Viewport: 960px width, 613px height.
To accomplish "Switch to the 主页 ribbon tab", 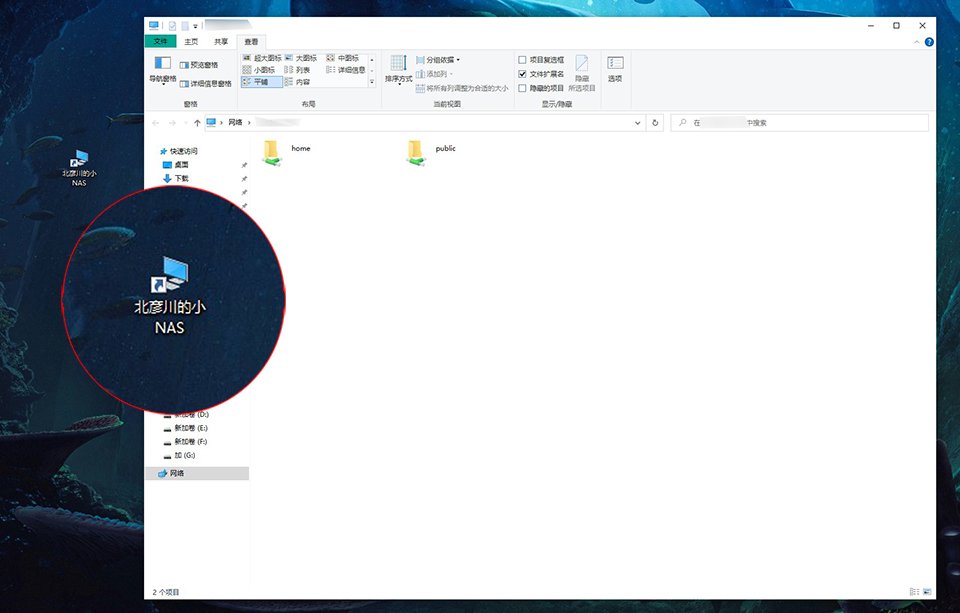I will (191, 42).
